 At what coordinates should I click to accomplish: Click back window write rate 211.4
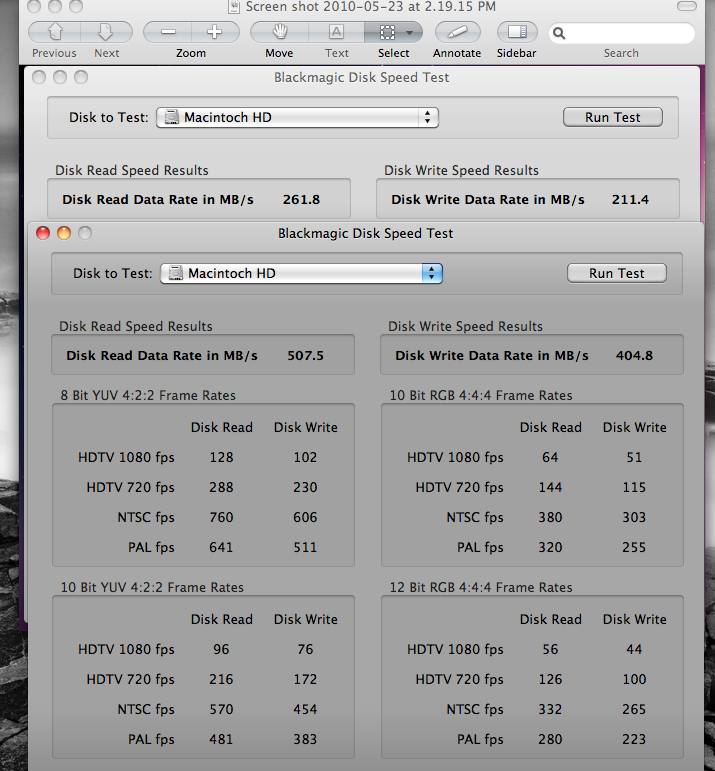coord(630,200)
